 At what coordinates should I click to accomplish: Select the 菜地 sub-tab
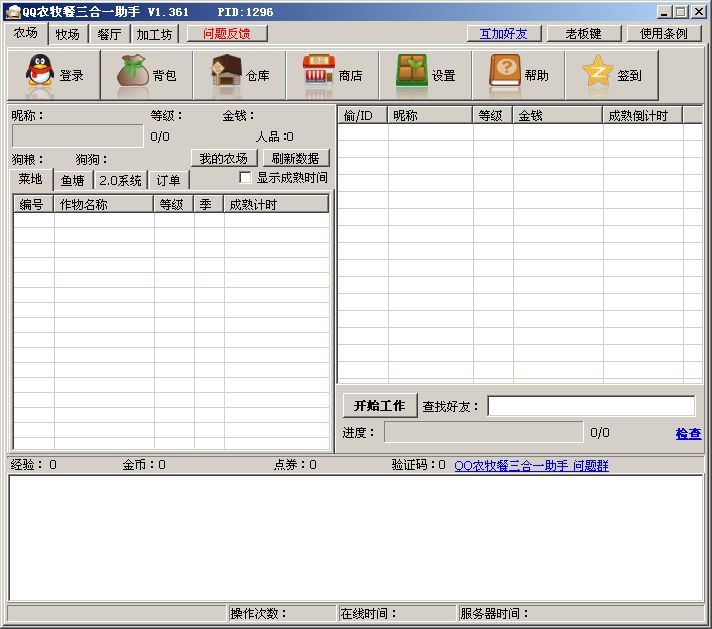[x=30, y=179]
